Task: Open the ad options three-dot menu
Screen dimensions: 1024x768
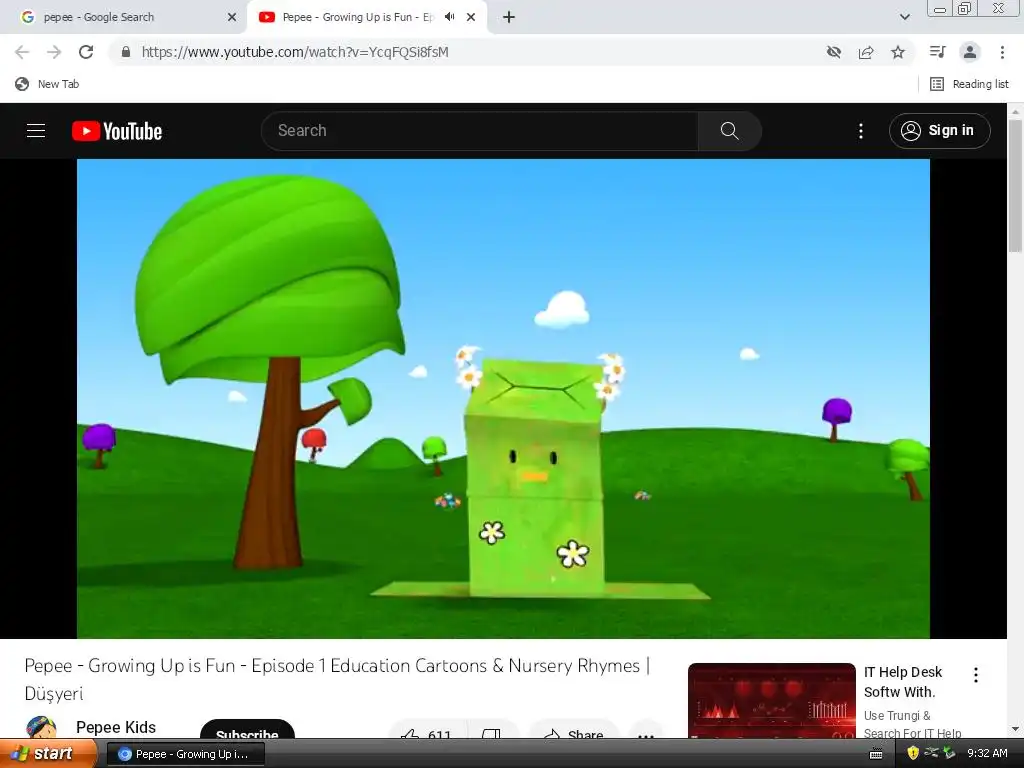Action: (976, 675)
